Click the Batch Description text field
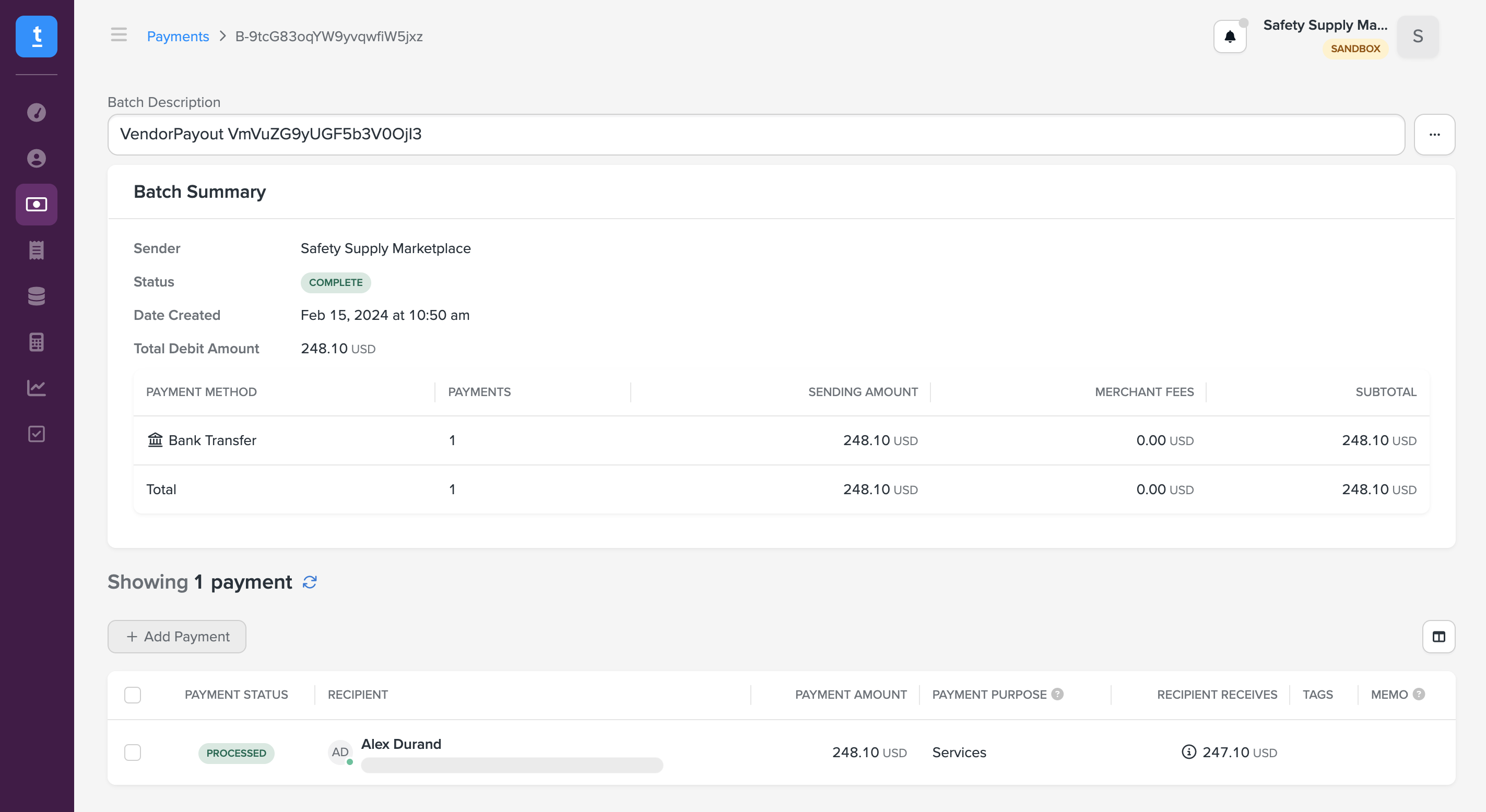The width and height of the screenshot is (1486, 812). coord(756,134)
